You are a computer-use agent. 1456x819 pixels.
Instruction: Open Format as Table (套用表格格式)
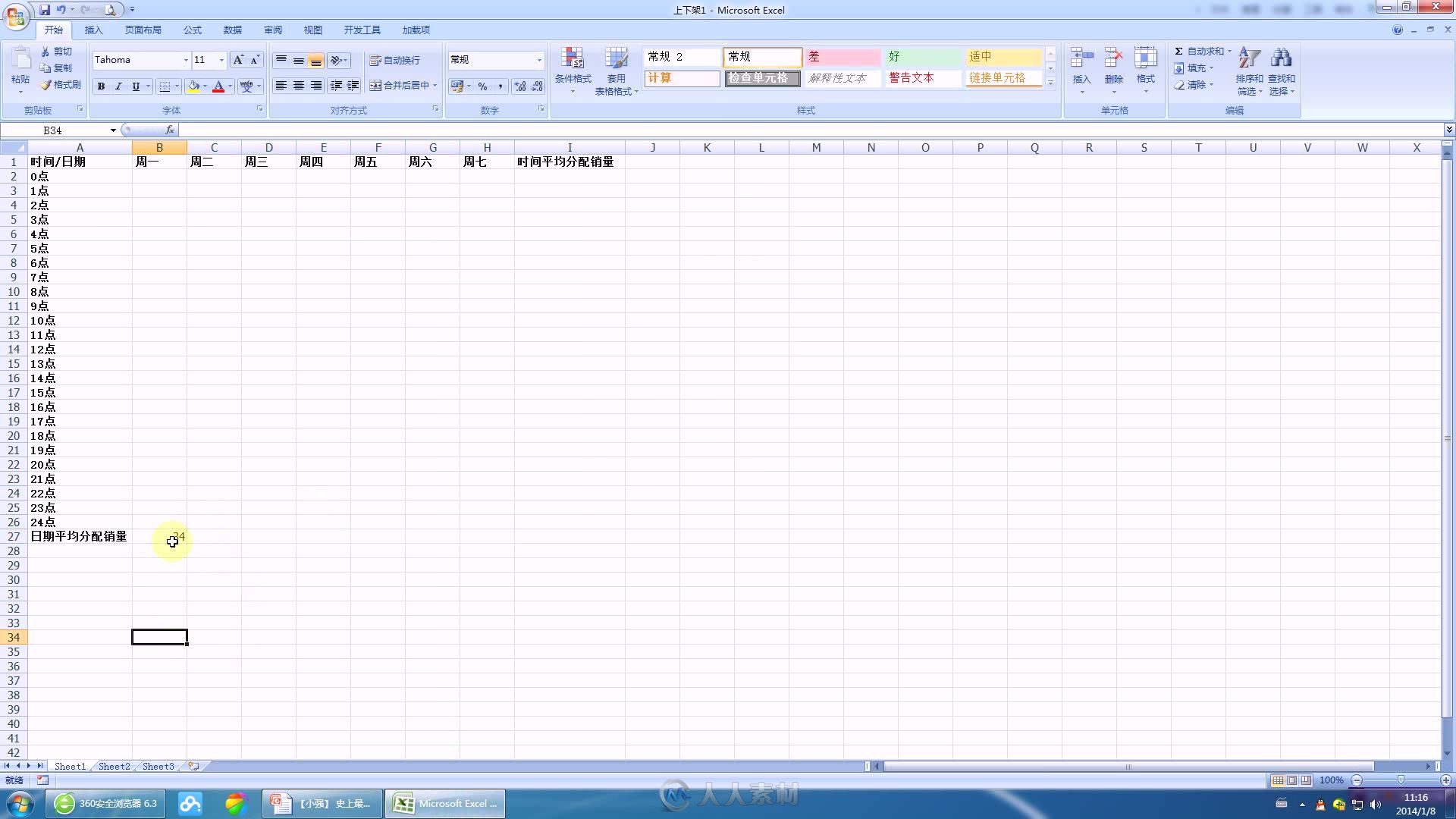pos(617,71)
